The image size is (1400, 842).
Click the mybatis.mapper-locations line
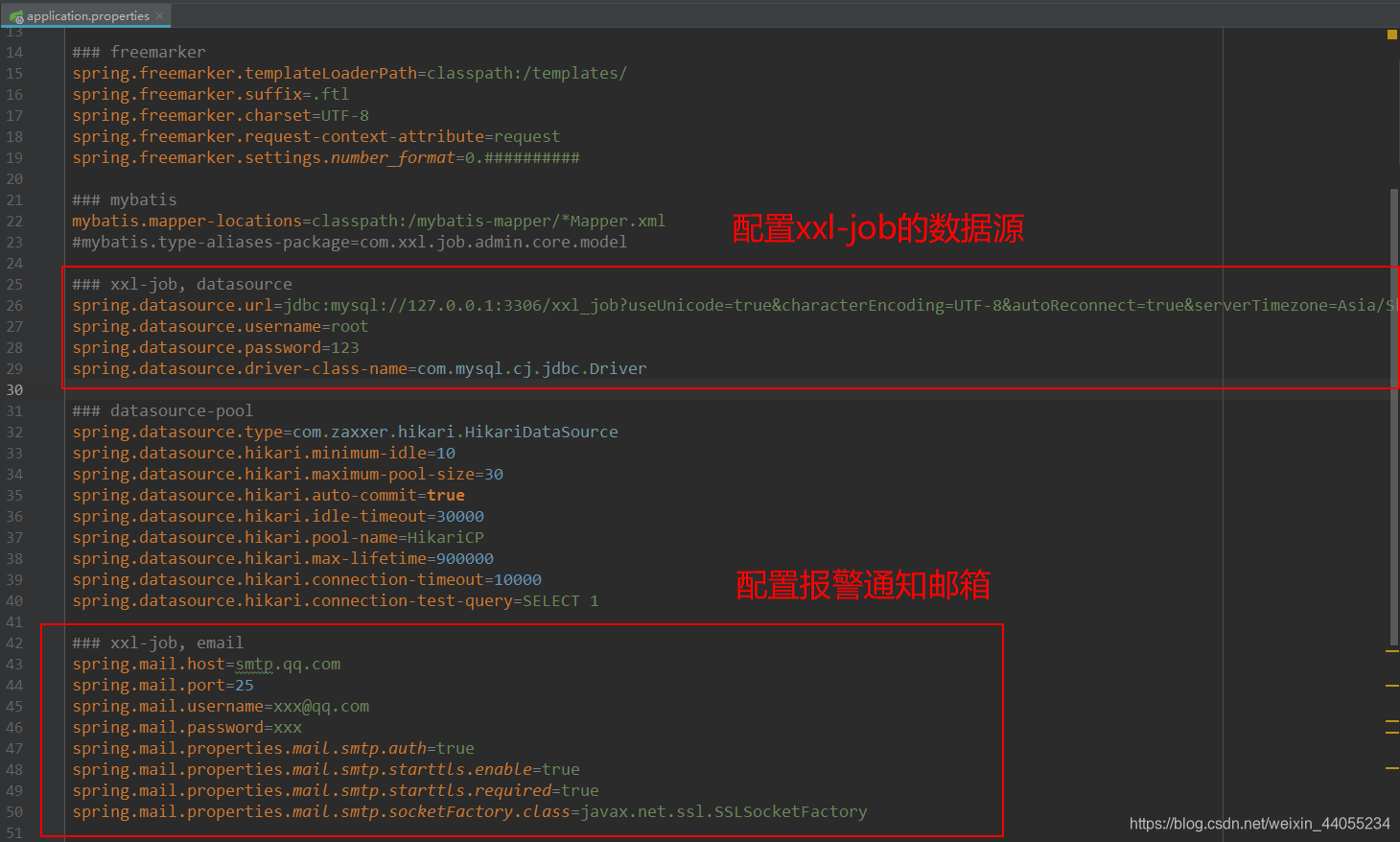(369, 221)
